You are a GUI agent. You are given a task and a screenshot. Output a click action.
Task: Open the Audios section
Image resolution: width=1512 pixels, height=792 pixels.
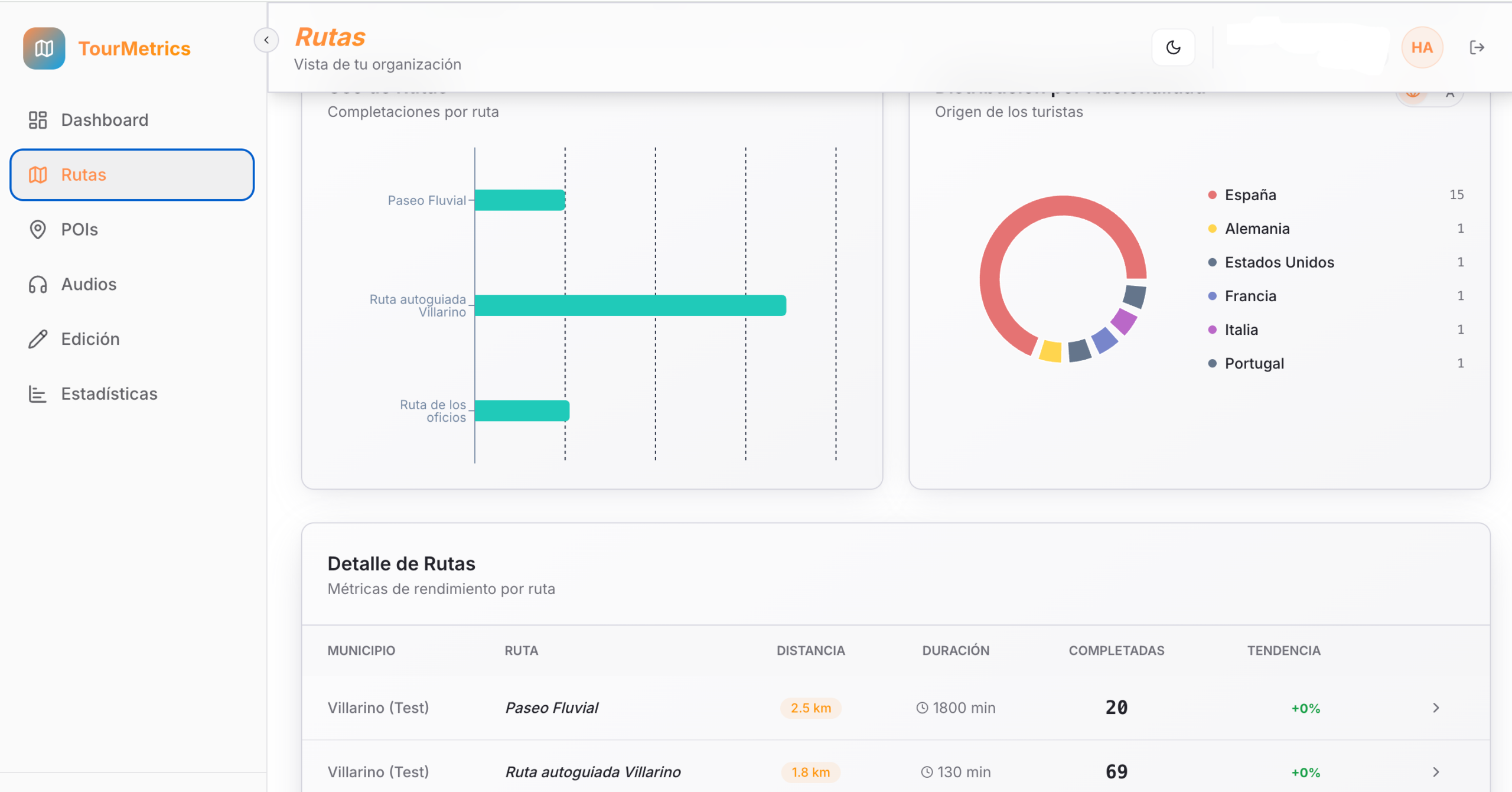[x=132, y=284]
